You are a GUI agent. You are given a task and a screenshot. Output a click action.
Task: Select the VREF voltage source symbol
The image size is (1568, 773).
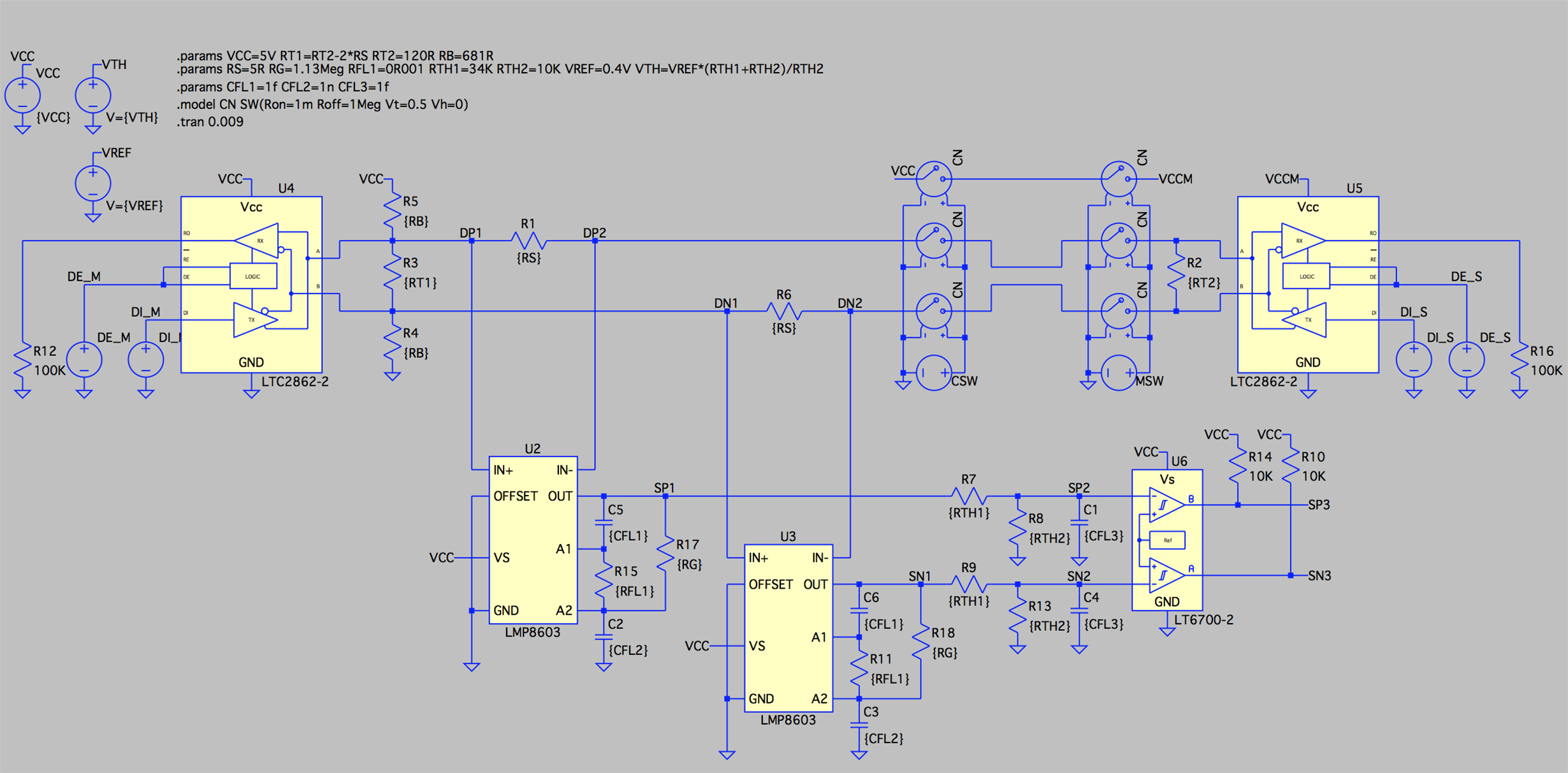(93, 183)
